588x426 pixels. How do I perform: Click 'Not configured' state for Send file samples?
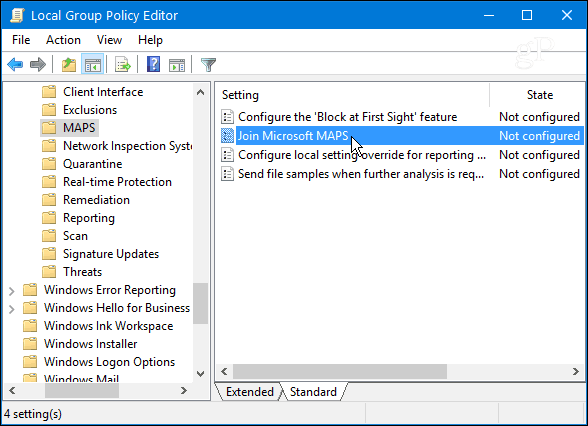(x=539, y=174)
